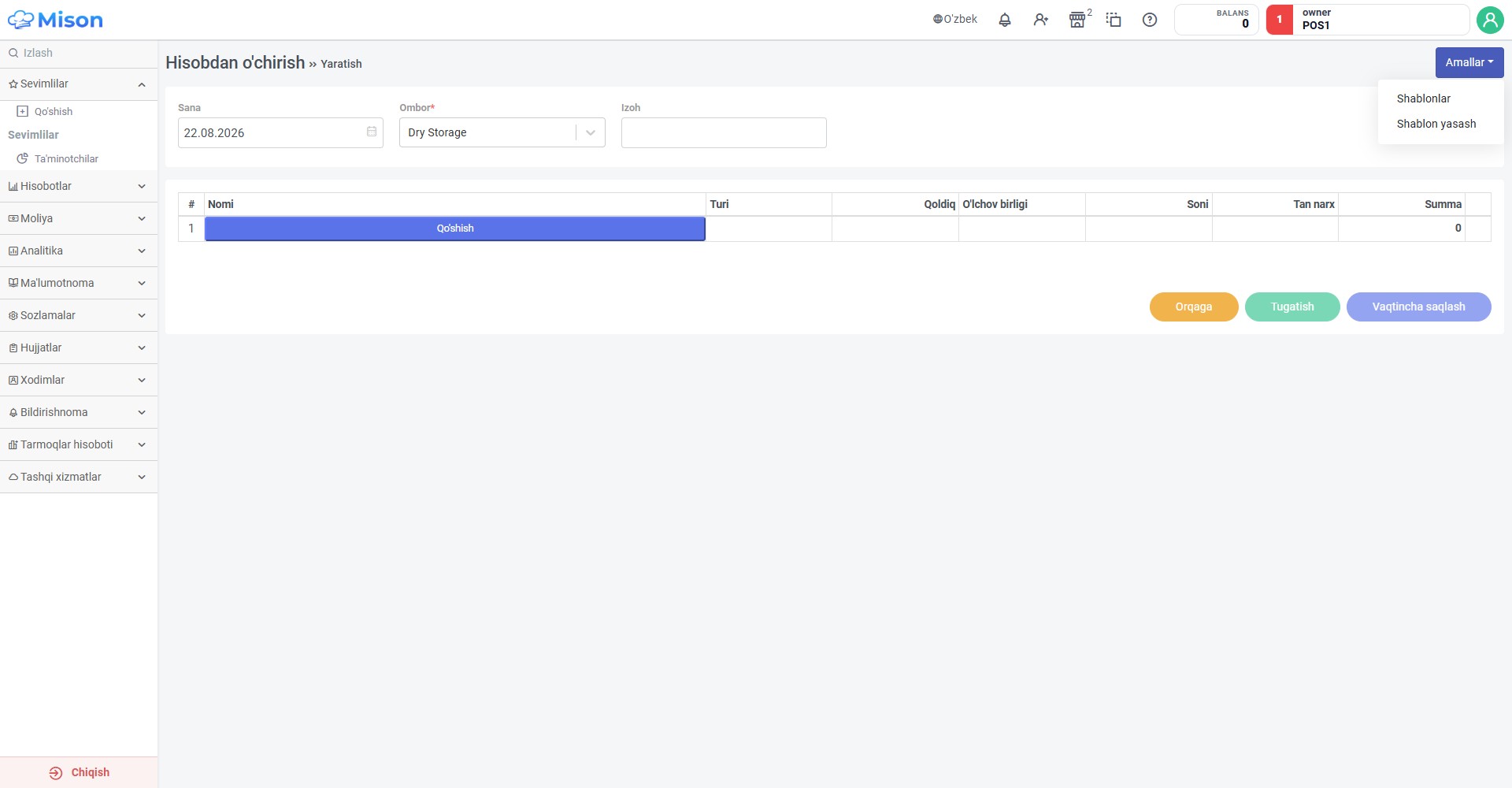Image resolution: width=1512 pixels, height=788 pixels.
Task: Expand the Hisobotlar menu
Action: point(79,186)
